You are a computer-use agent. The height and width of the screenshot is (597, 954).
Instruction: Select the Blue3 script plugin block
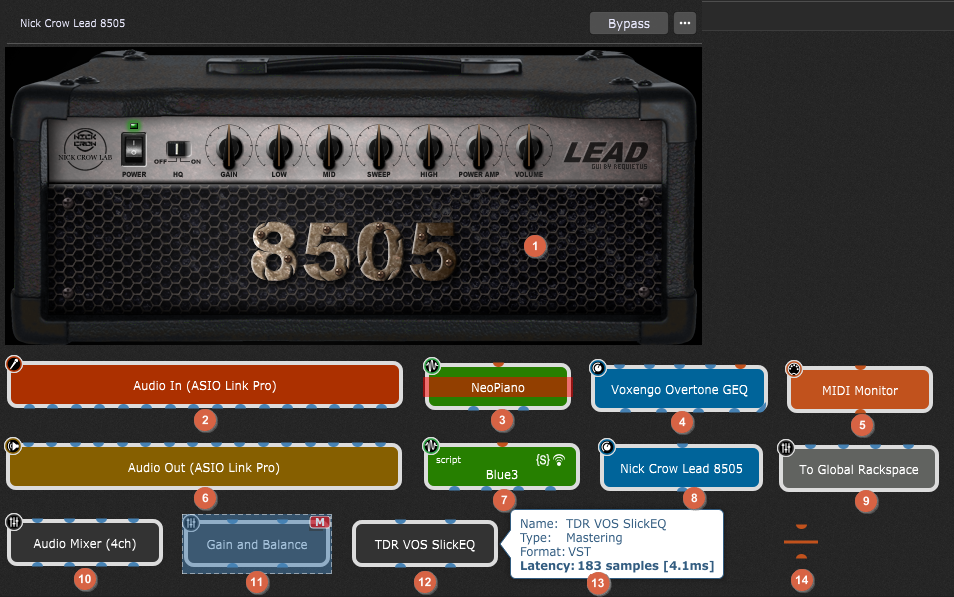pyautogui.click(x=501, y=467)
